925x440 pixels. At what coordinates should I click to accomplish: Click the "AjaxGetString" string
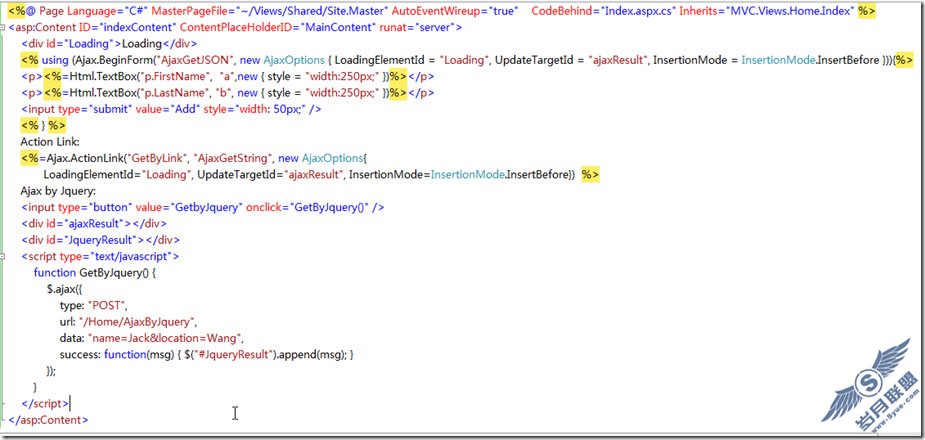click(234, 159)
